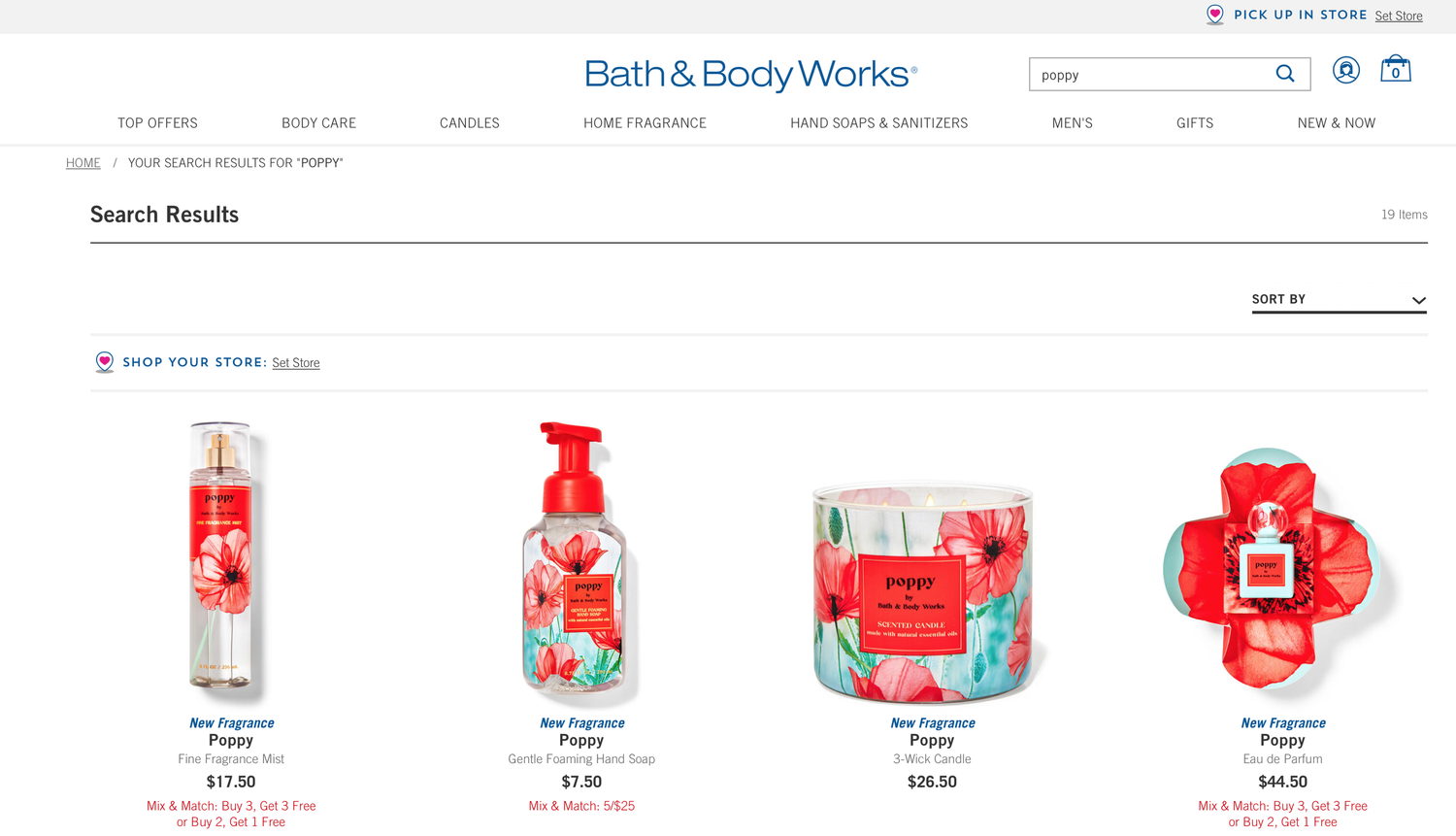Click the Bath & Body Works logo

(x=750, y=74)
